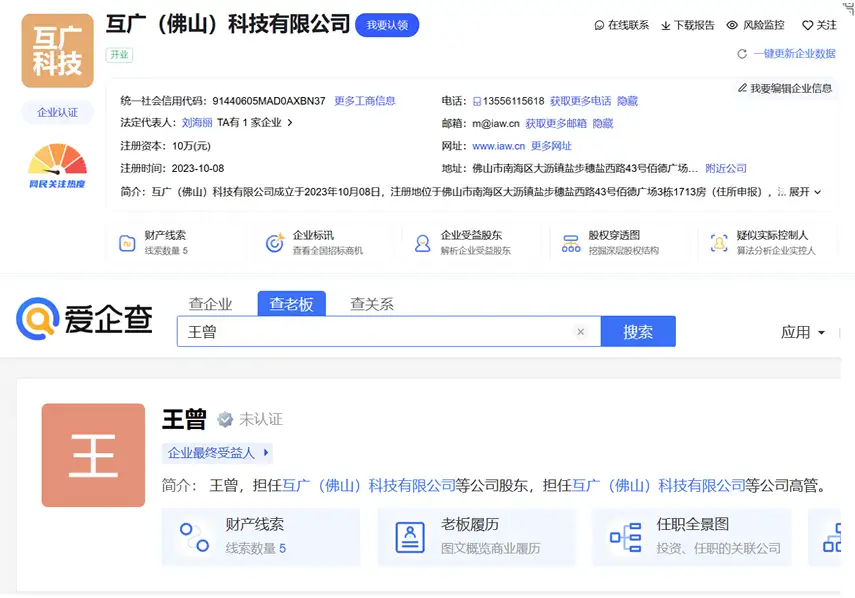
Task: Click the 企业认证 badge button
Action: pyautogui.click(x=57, y=113)
